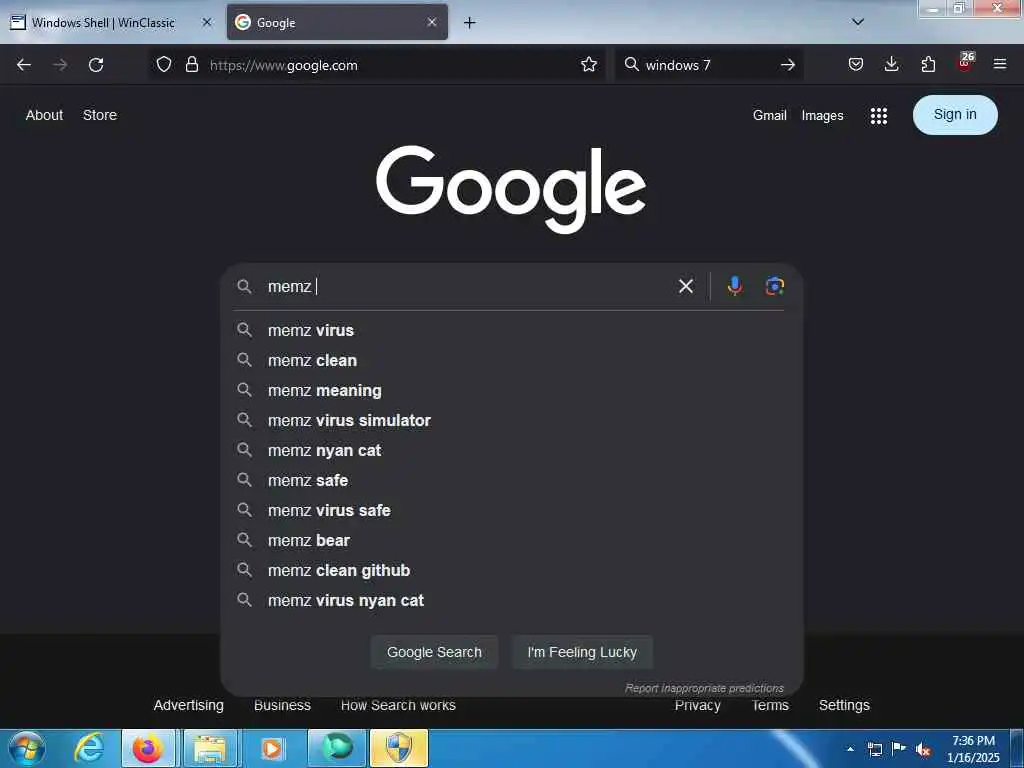The image size is (1024, 768).
Task: Open the Images link
Action: 822,116
